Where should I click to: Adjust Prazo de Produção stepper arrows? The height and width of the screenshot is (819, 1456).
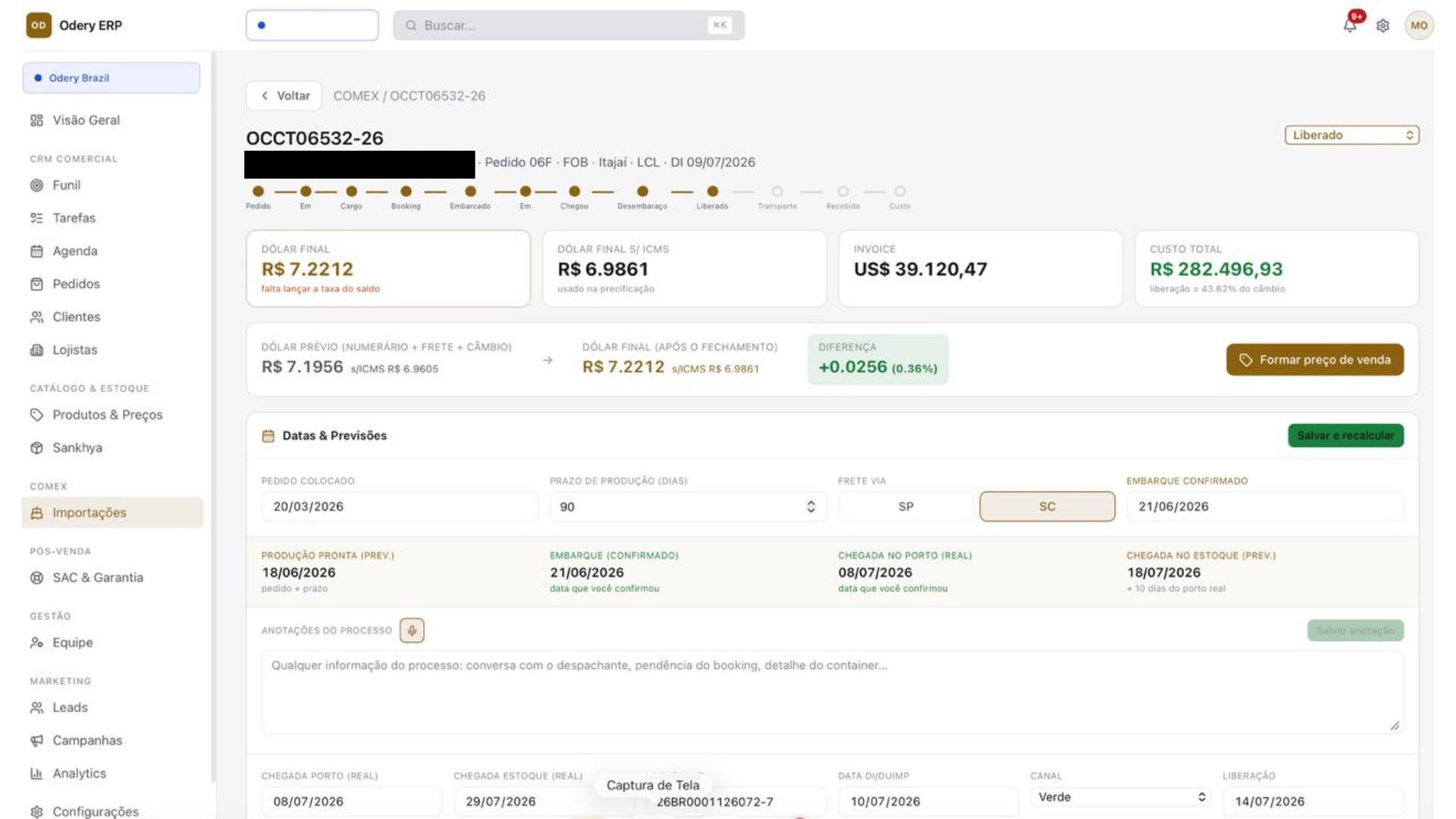pos(811,507)
